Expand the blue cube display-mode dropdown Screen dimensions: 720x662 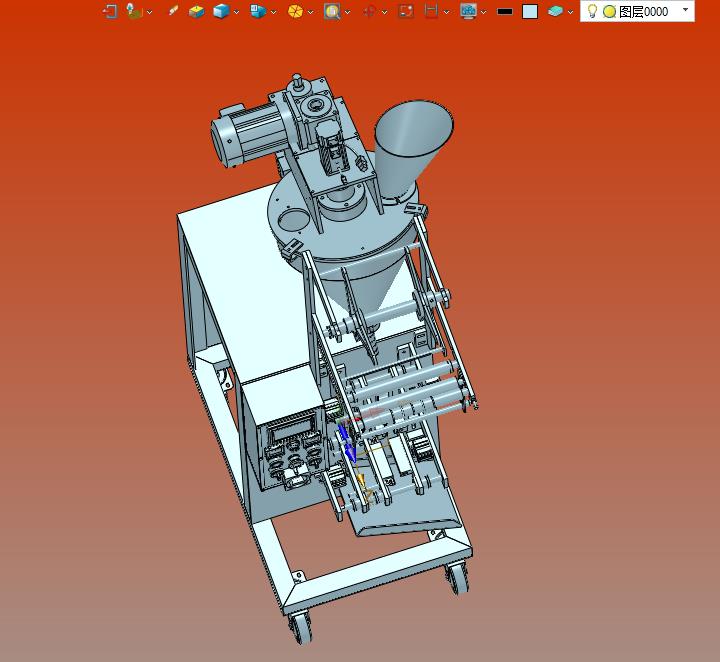tap(236, 12)
